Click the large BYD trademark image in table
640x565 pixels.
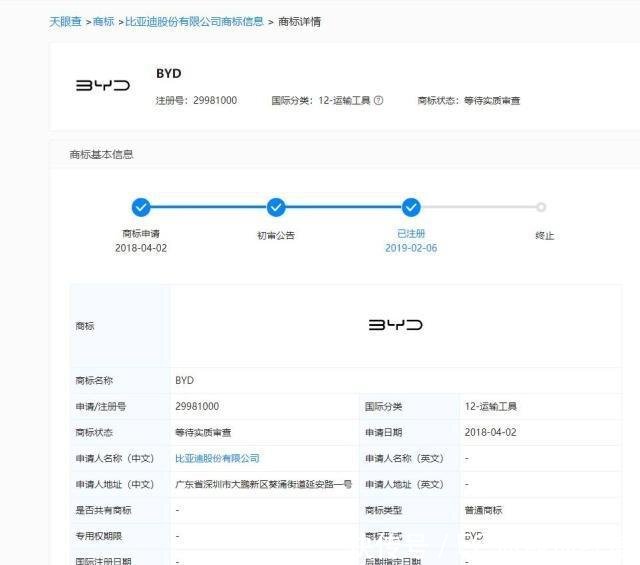(396, 325)
